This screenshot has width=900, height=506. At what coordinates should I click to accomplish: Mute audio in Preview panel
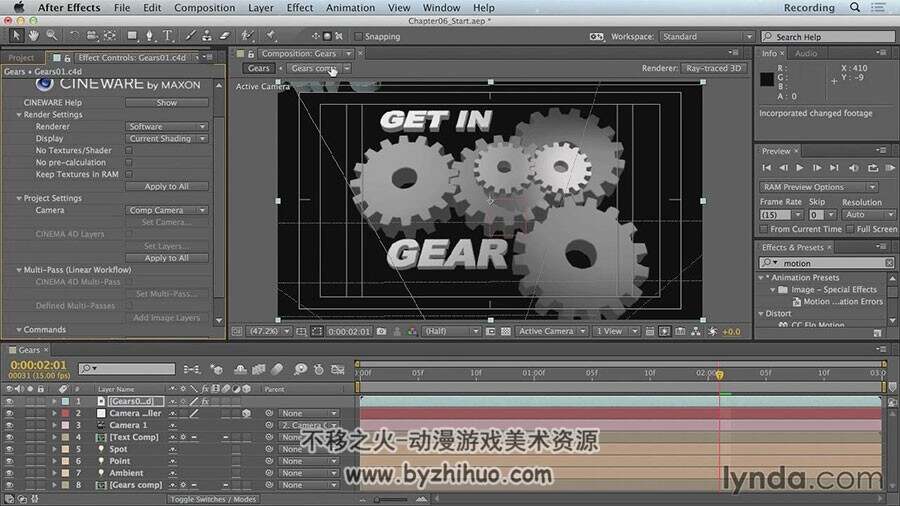click(854, 168)
